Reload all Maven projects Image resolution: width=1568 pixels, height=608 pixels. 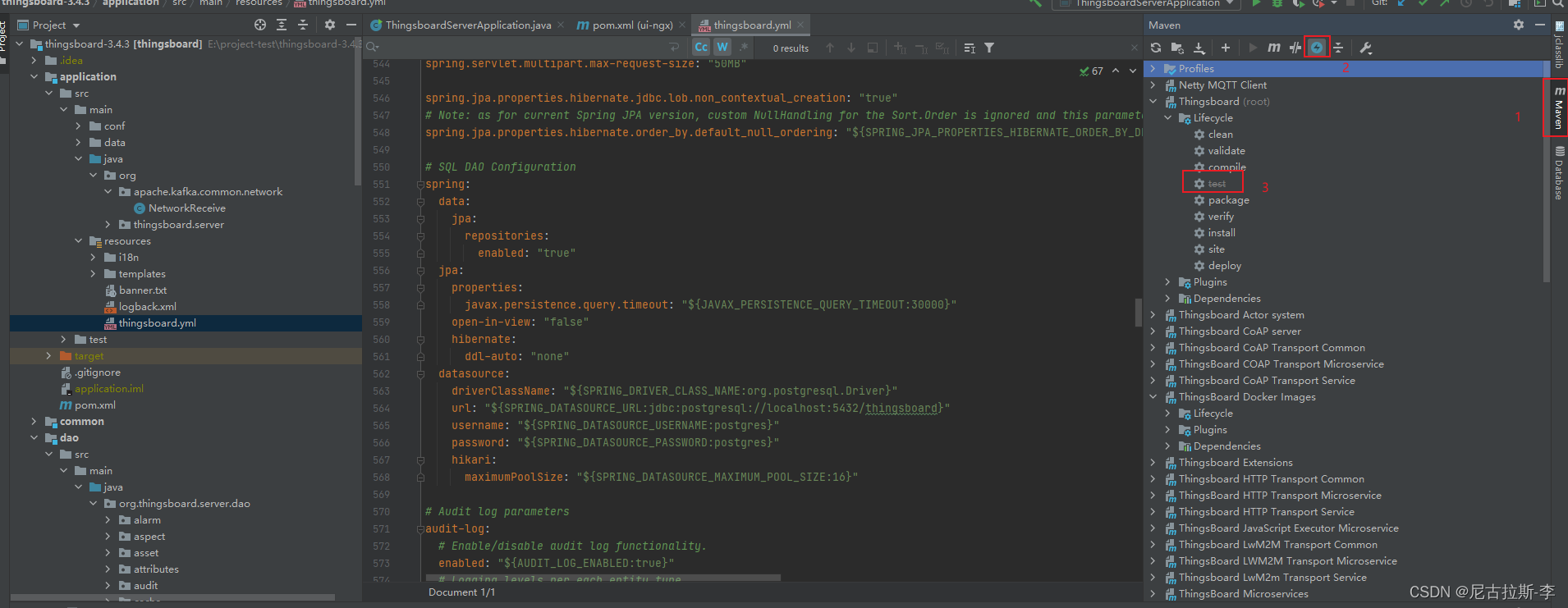(x=1156, y=48)
